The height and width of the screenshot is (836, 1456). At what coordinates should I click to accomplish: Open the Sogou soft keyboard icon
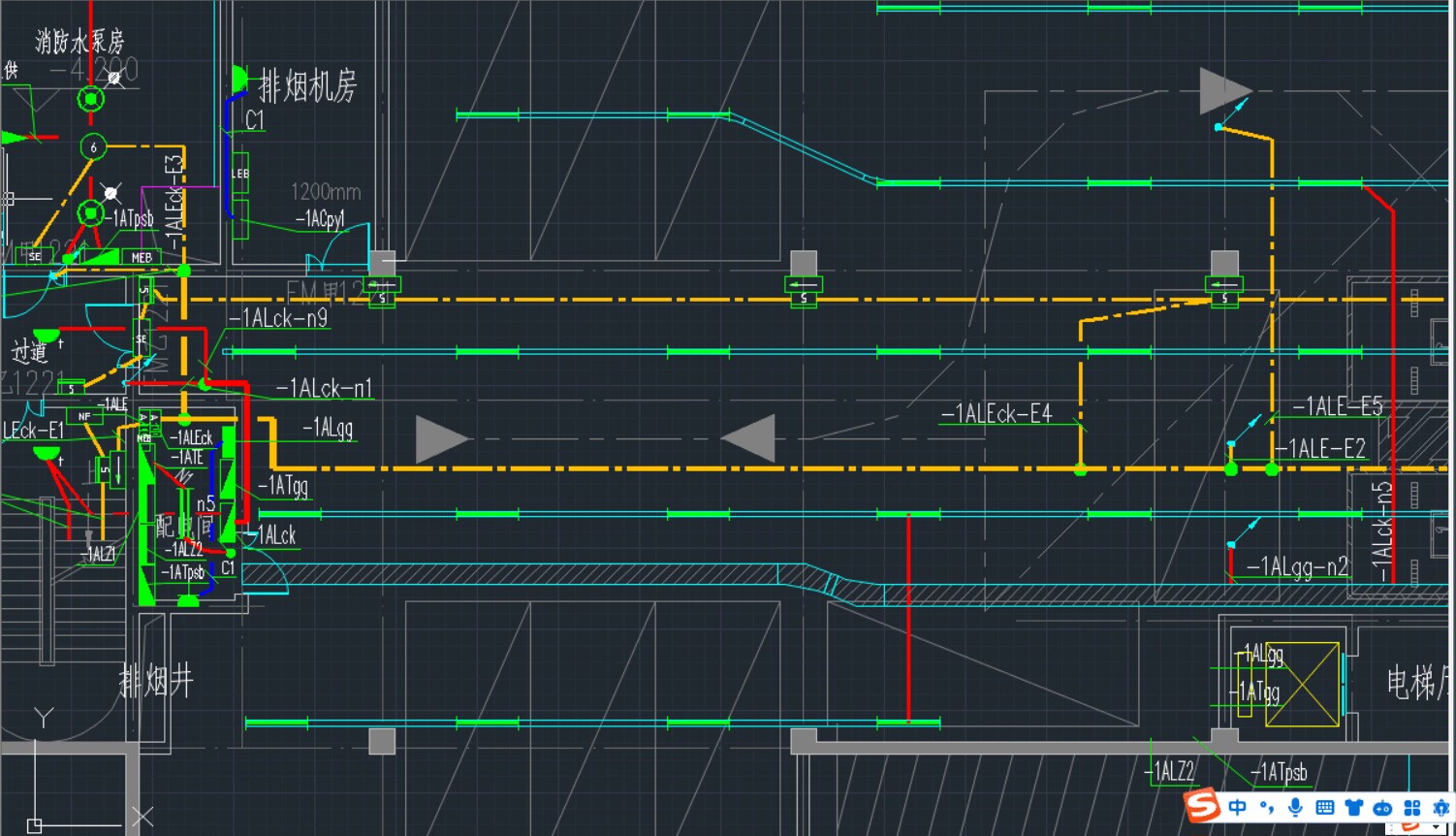1325,807
